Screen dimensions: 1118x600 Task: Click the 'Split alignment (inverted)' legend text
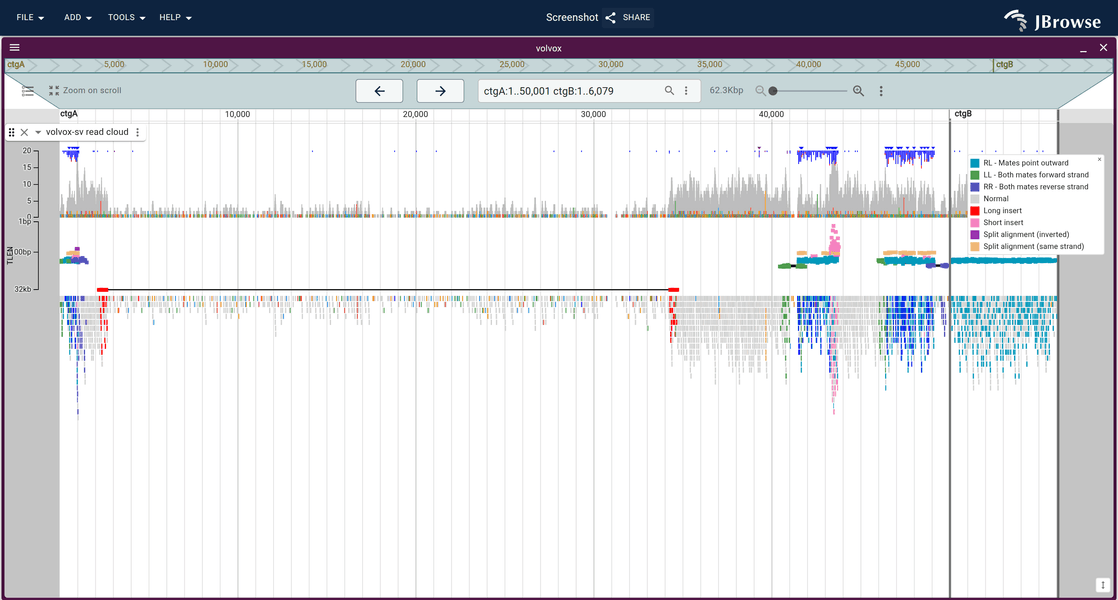1026,234
